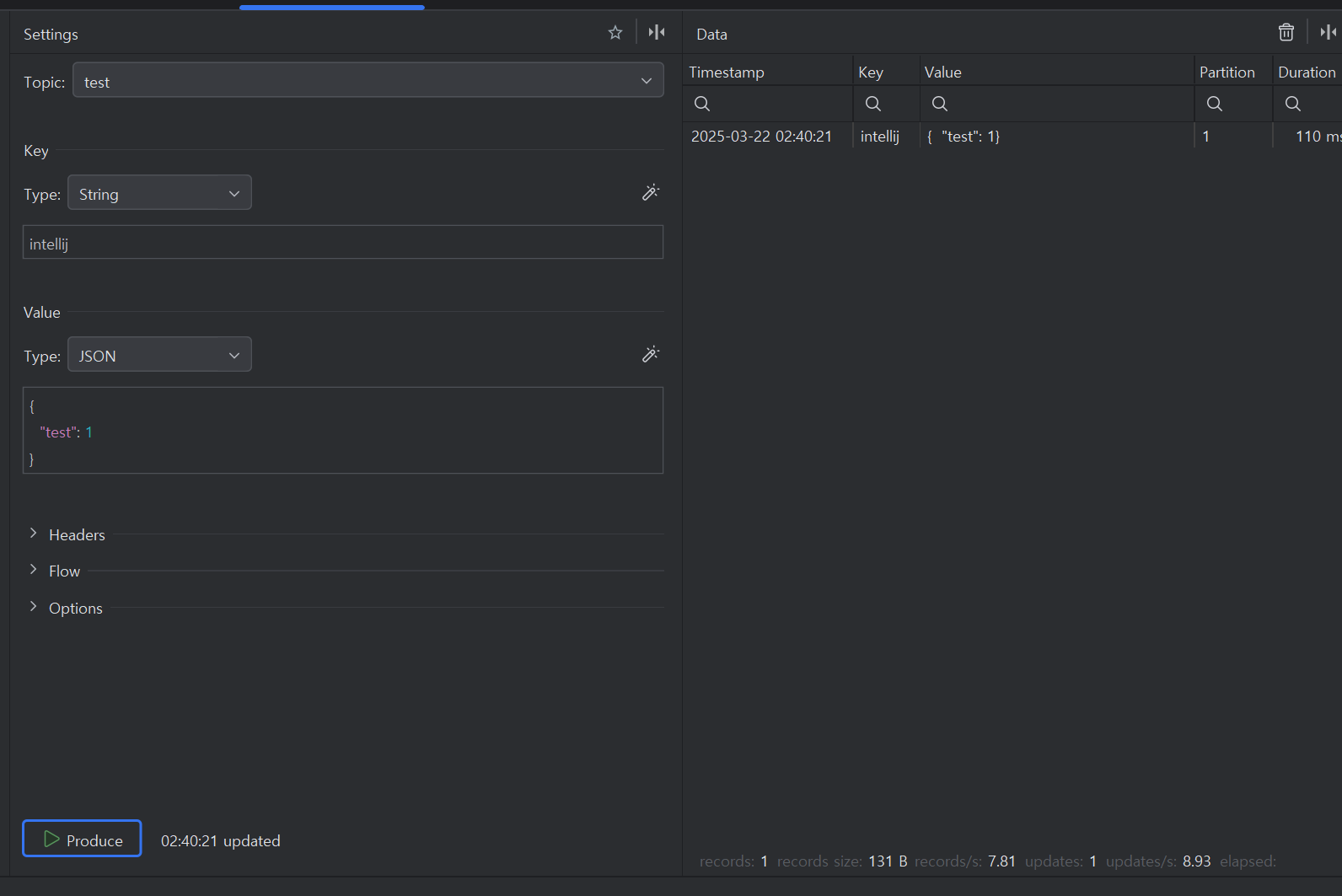Viewport: 1342px width, 896px height.
Task: Click the Value column search icon
Action: (940, 104)
